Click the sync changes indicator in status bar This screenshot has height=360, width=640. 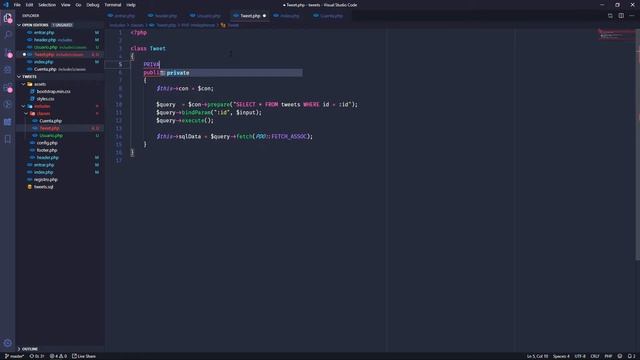click(37, 356)
